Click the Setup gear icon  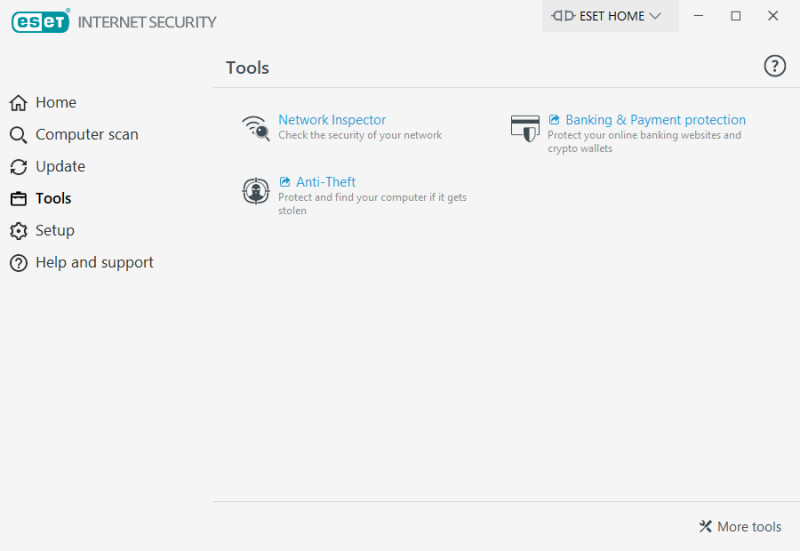[x=18, y=231]
